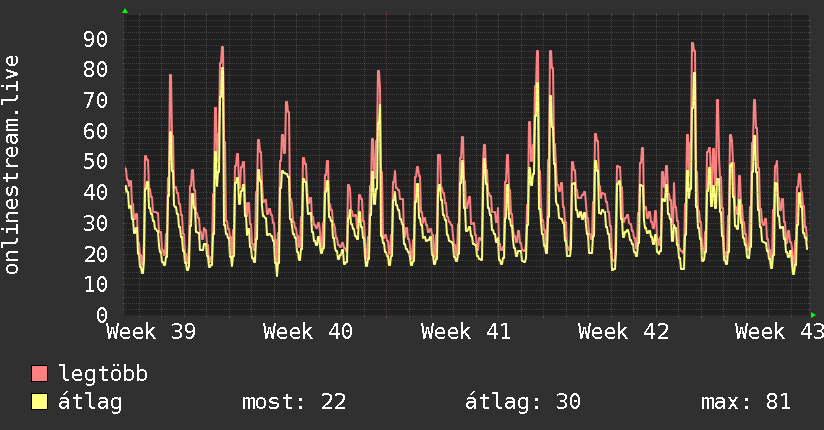Image resolution: width=824 pixels, height=430 pixels.
Task: Click the 60 y-axis tick label
Action: pos(96,131)
